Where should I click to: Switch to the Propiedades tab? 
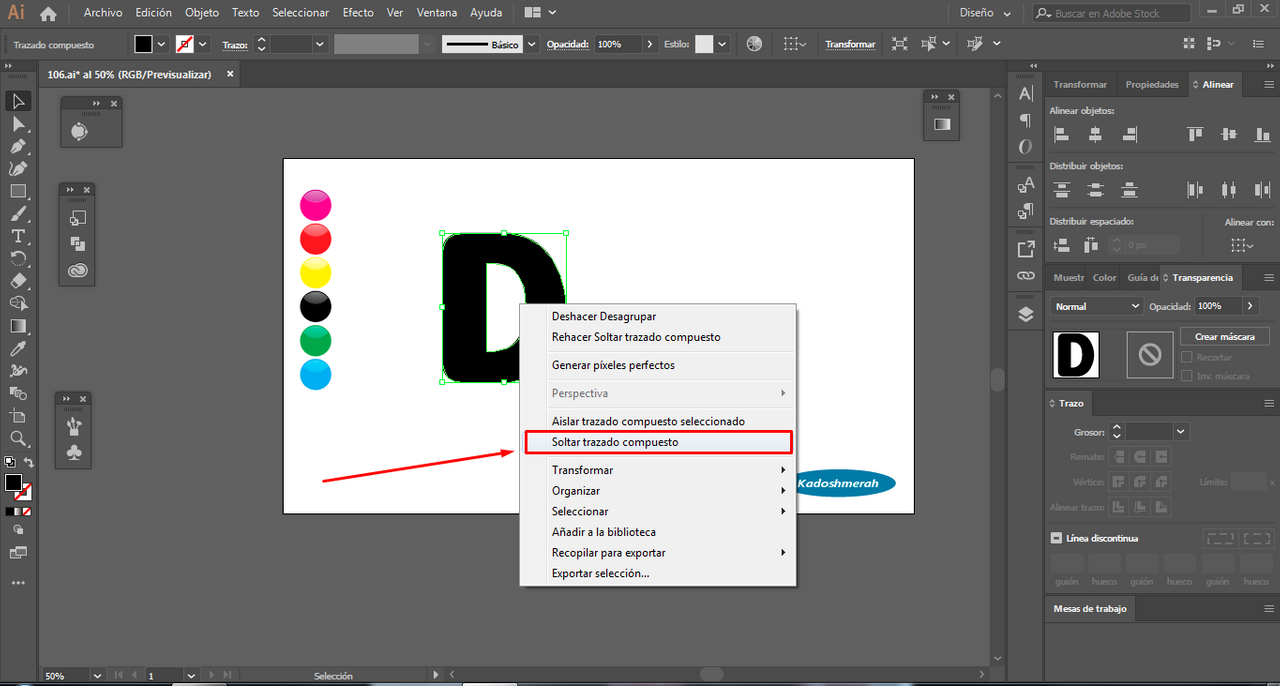tap(1152, 85)
